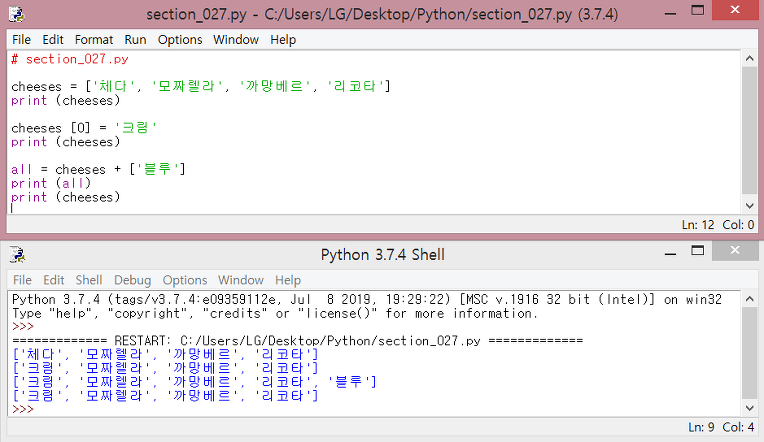The image size is (764, 442).
Task: Click the comment line '# section_027.py'
Action: 70,59
